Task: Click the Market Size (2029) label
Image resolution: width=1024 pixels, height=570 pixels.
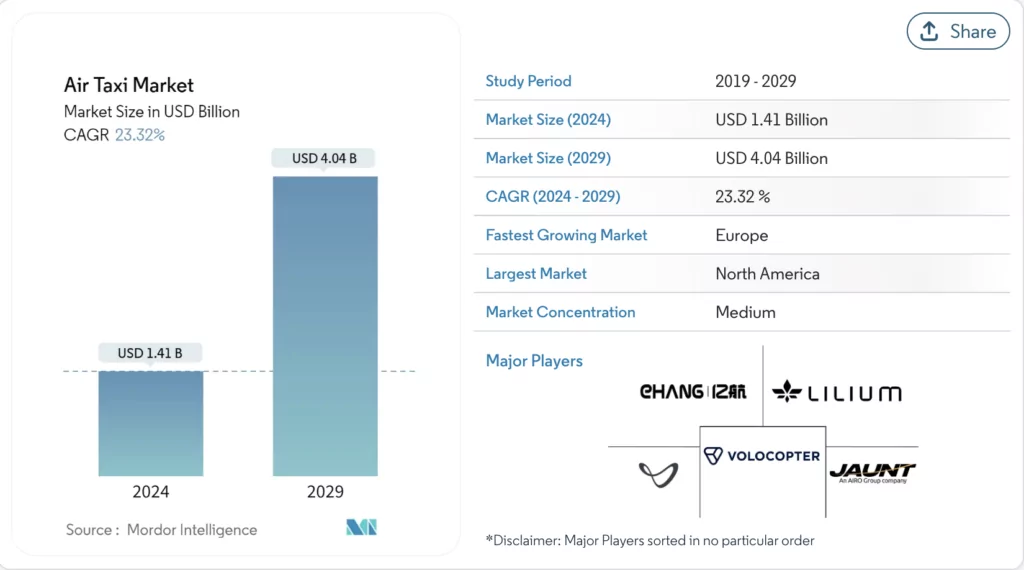Action: click(548, 158)
